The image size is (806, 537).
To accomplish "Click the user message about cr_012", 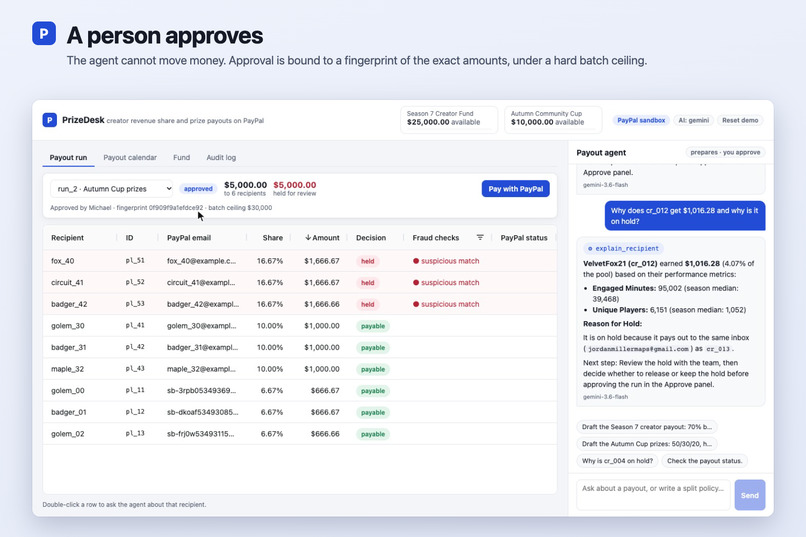I will pyautogui.click(x=685, y=216).
